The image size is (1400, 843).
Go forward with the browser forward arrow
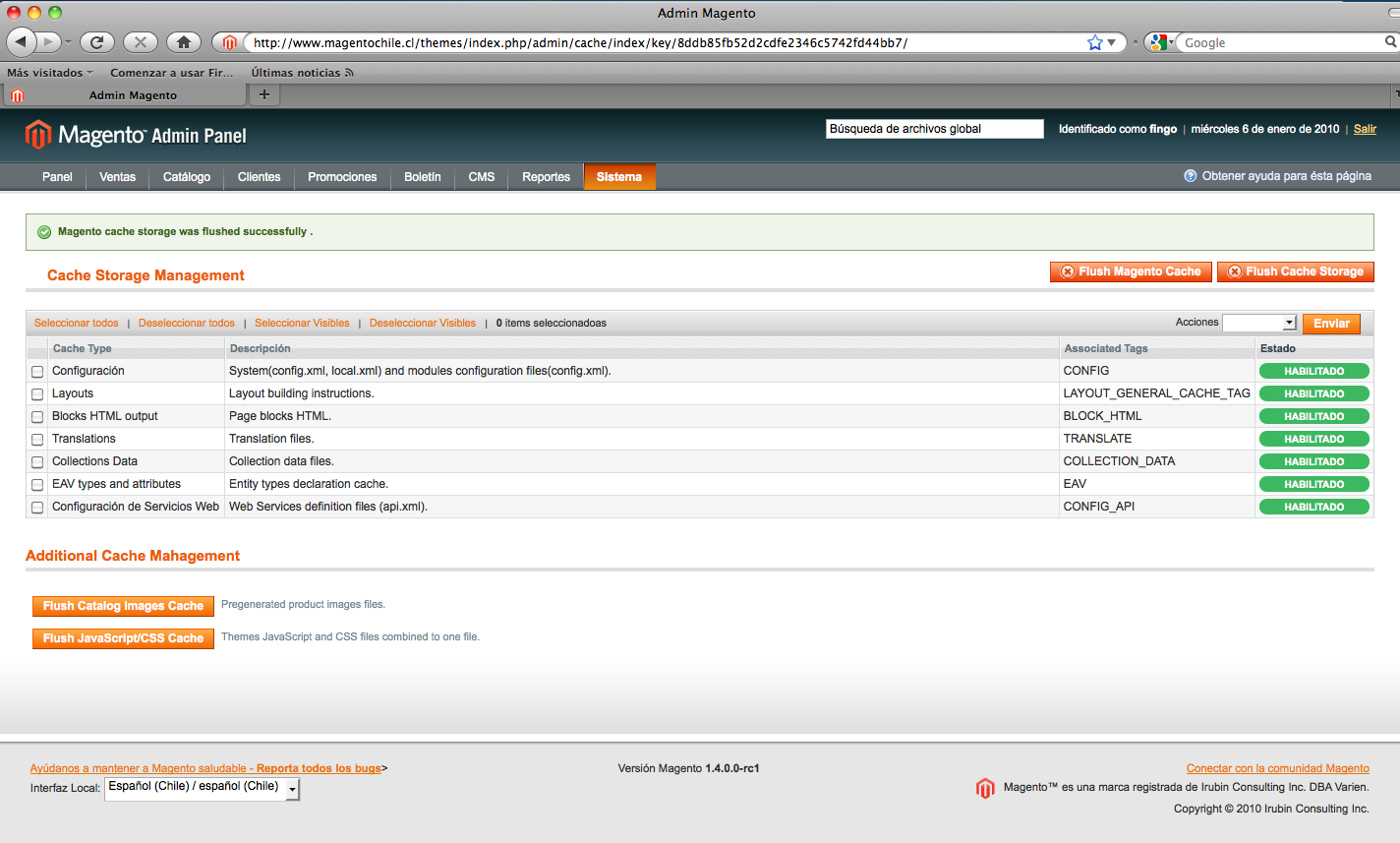click(x=47, y=42)
